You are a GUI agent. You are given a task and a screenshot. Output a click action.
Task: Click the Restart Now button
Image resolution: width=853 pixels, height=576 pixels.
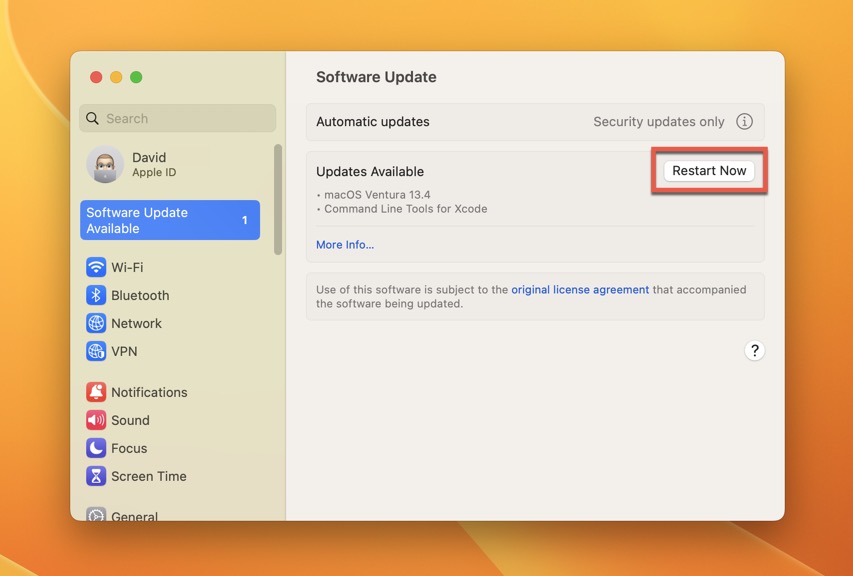[709, 170]
